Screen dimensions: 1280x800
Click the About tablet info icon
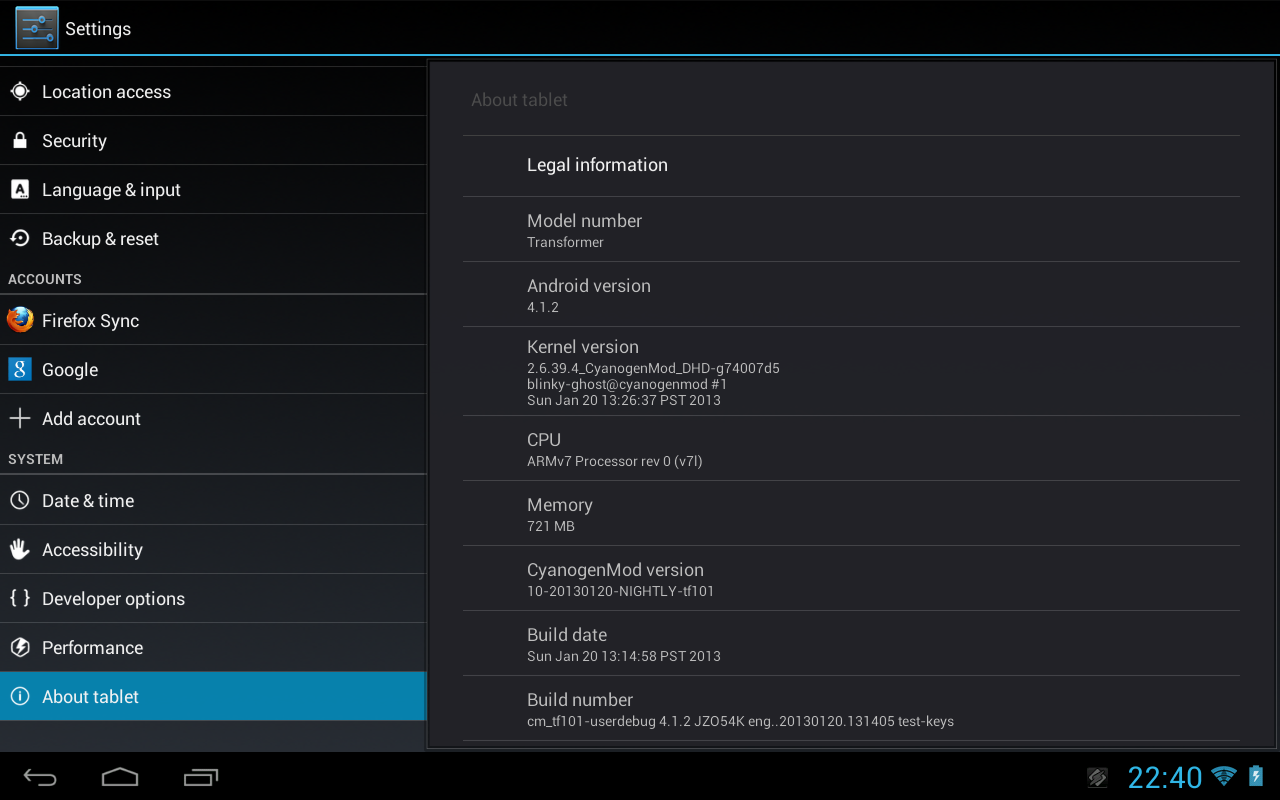click(20, 696)
